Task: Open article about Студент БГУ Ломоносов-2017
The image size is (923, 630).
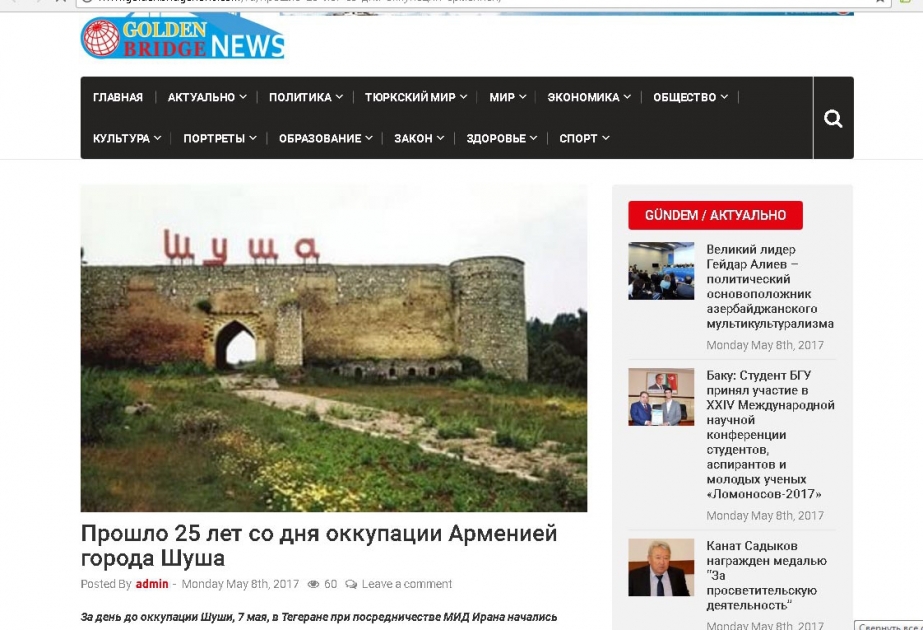Action: click(770, 435)
